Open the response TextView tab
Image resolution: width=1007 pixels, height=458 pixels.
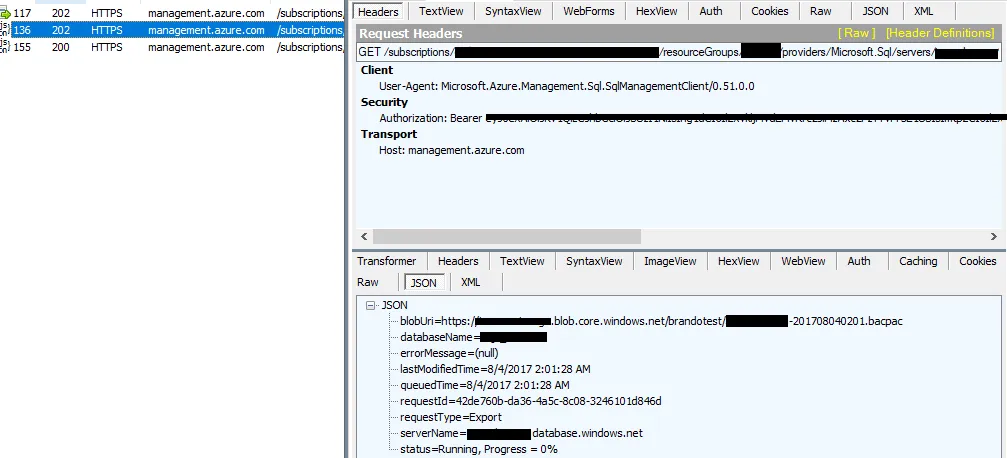[x=522, y=261]
